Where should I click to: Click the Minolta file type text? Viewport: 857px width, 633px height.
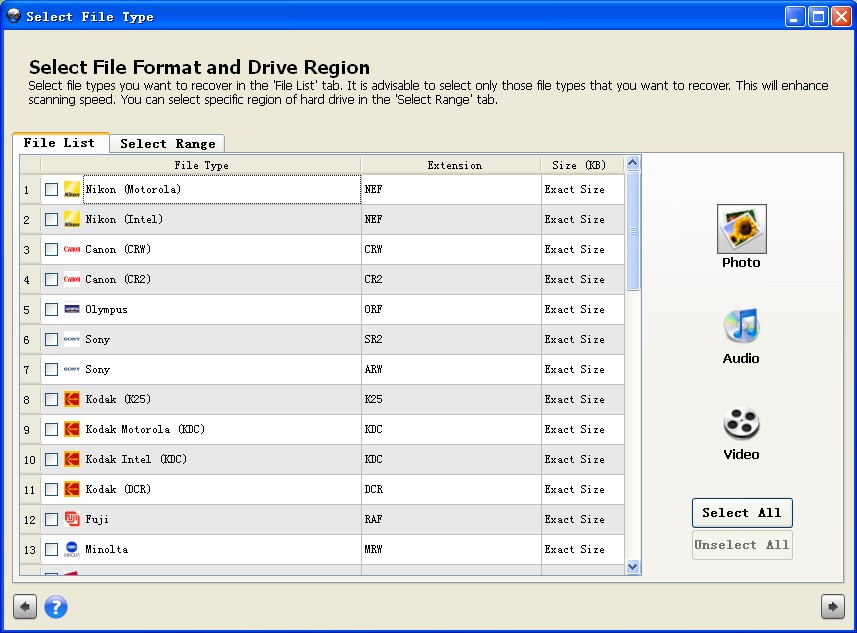click(x=107, y=549)
